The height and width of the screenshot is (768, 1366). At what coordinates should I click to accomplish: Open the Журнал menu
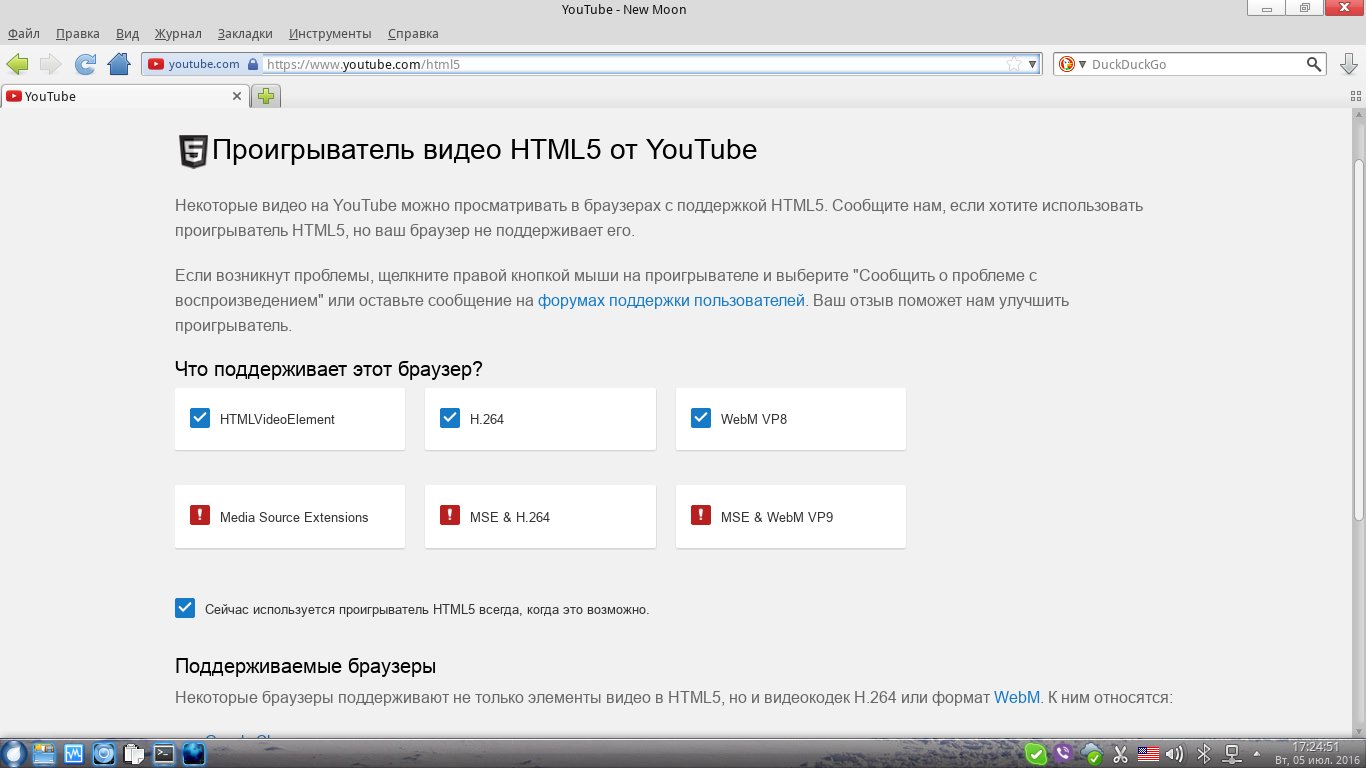click(x=178, y=33)
